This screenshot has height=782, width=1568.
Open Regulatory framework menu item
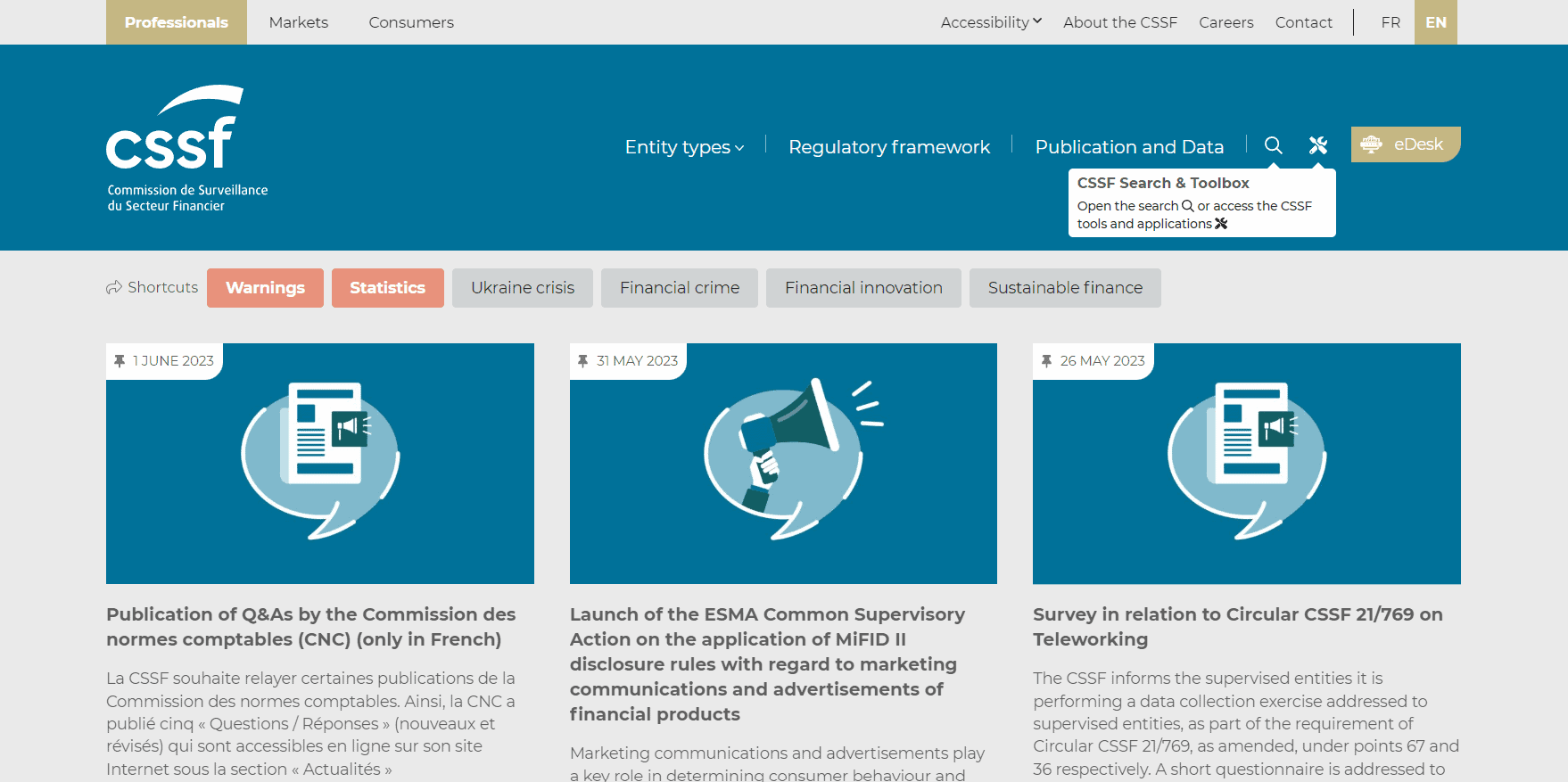[889, 147]
